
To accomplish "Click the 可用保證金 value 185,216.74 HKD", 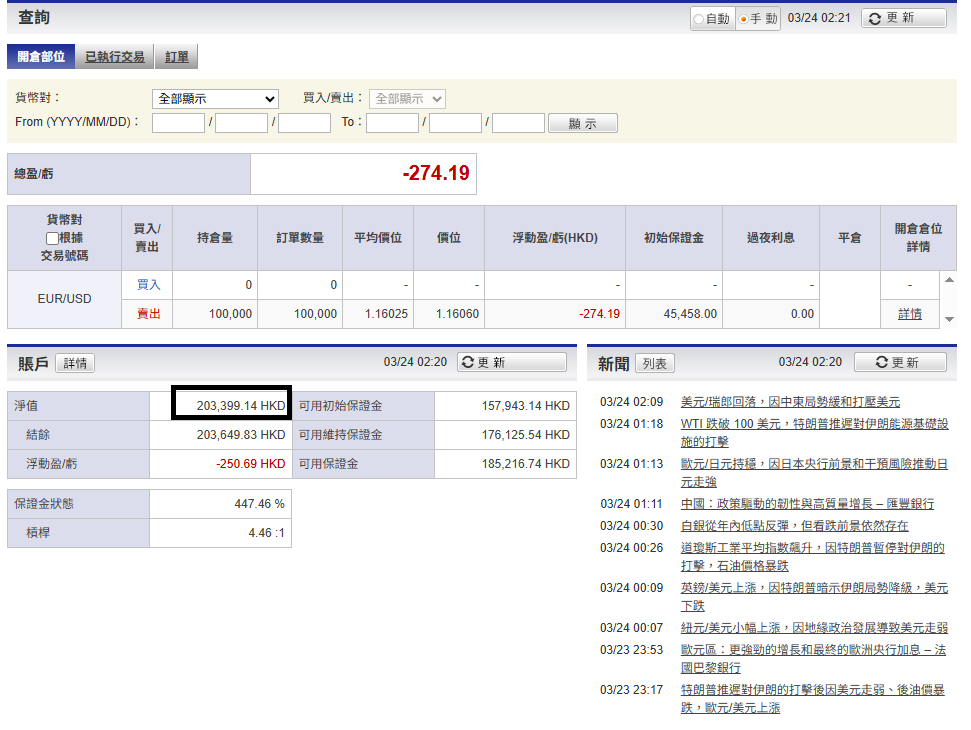I will (x=526, y=464).
